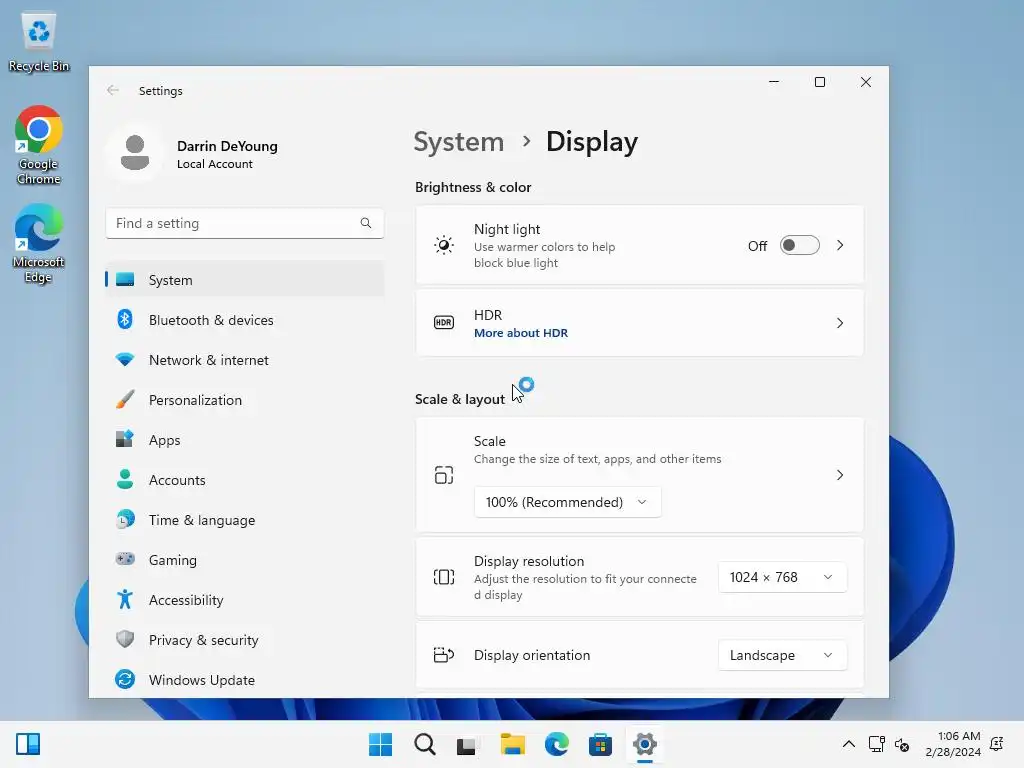Open Apps settings
1024x768 pixels.
(245, 440)
